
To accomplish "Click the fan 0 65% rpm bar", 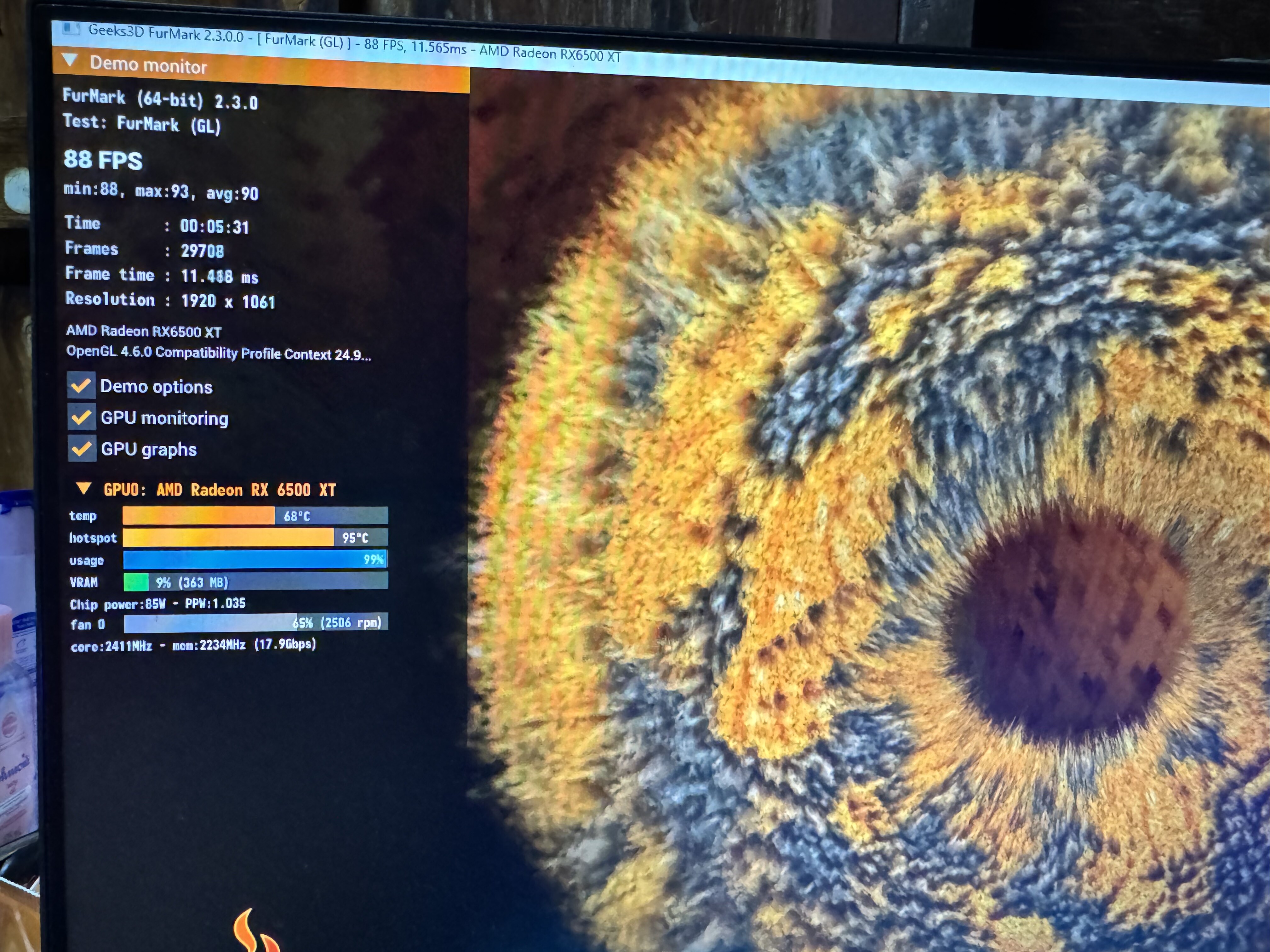I will [256, 623].
